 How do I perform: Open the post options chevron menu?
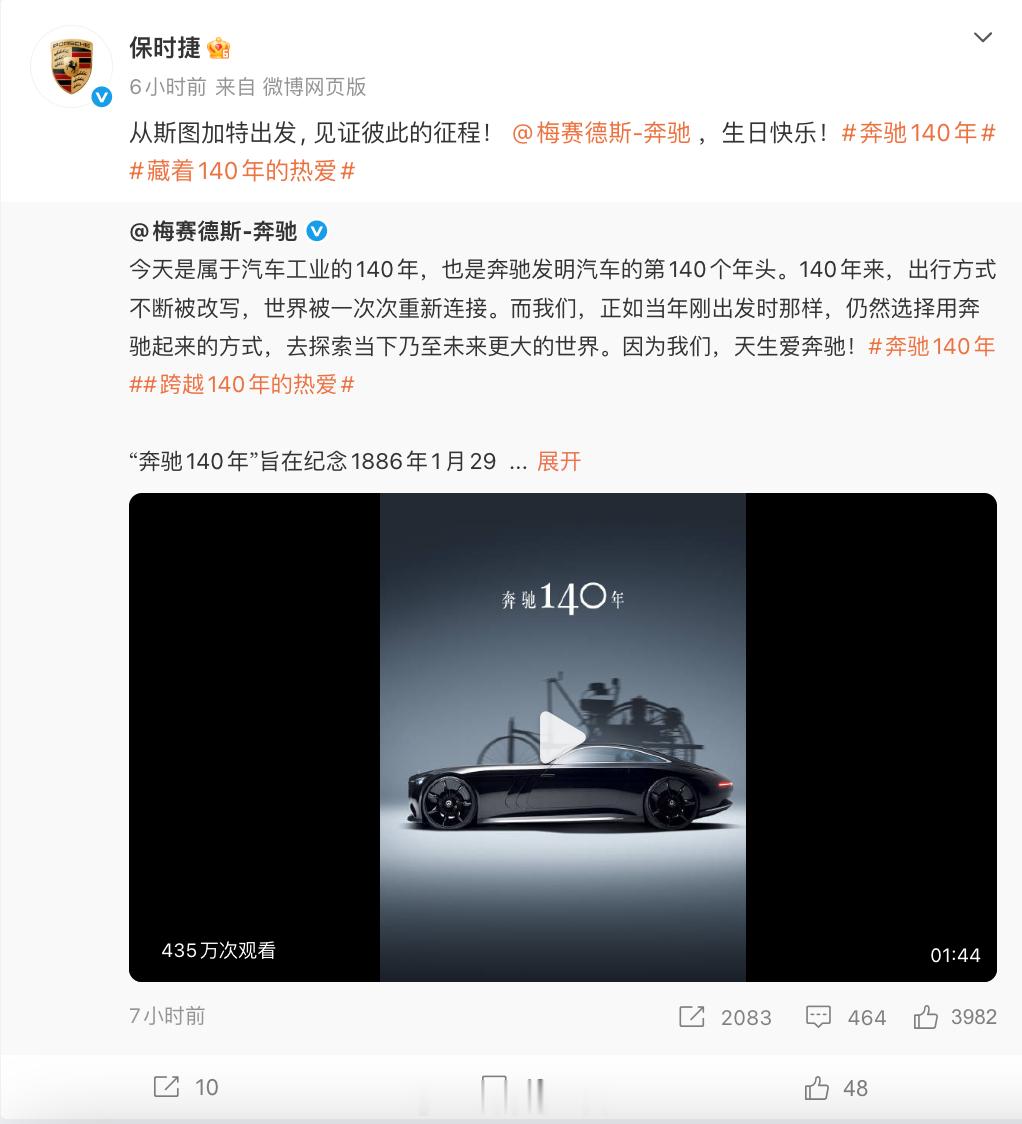(983, 37)
